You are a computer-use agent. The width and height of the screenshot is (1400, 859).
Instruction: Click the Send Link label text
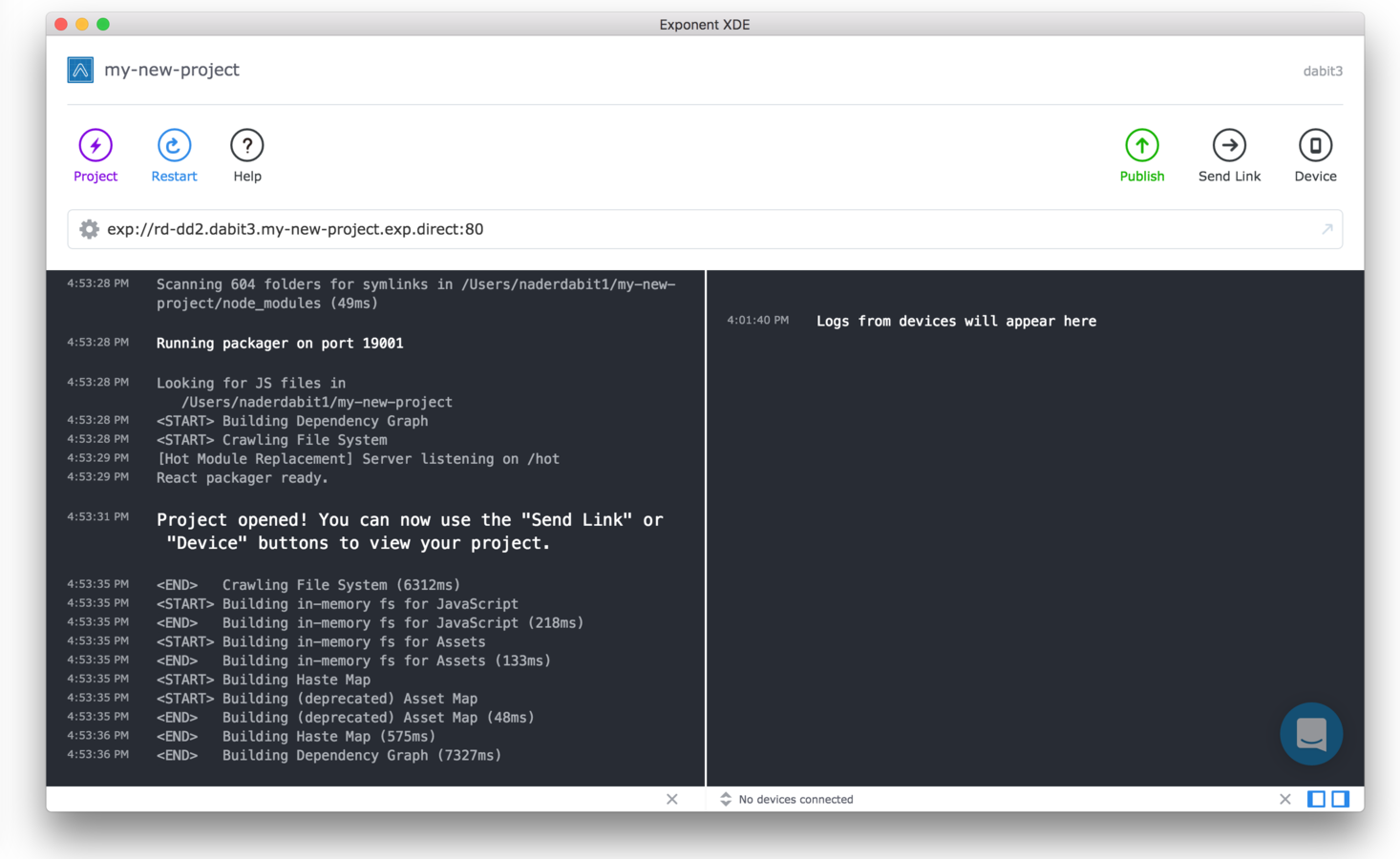pyautogui.click(x=1229, y=177)
